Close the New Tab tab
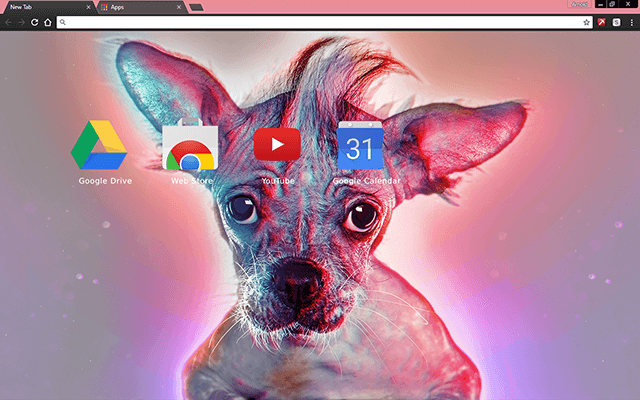This screenshot has height=400, width=640. point(88,7)
